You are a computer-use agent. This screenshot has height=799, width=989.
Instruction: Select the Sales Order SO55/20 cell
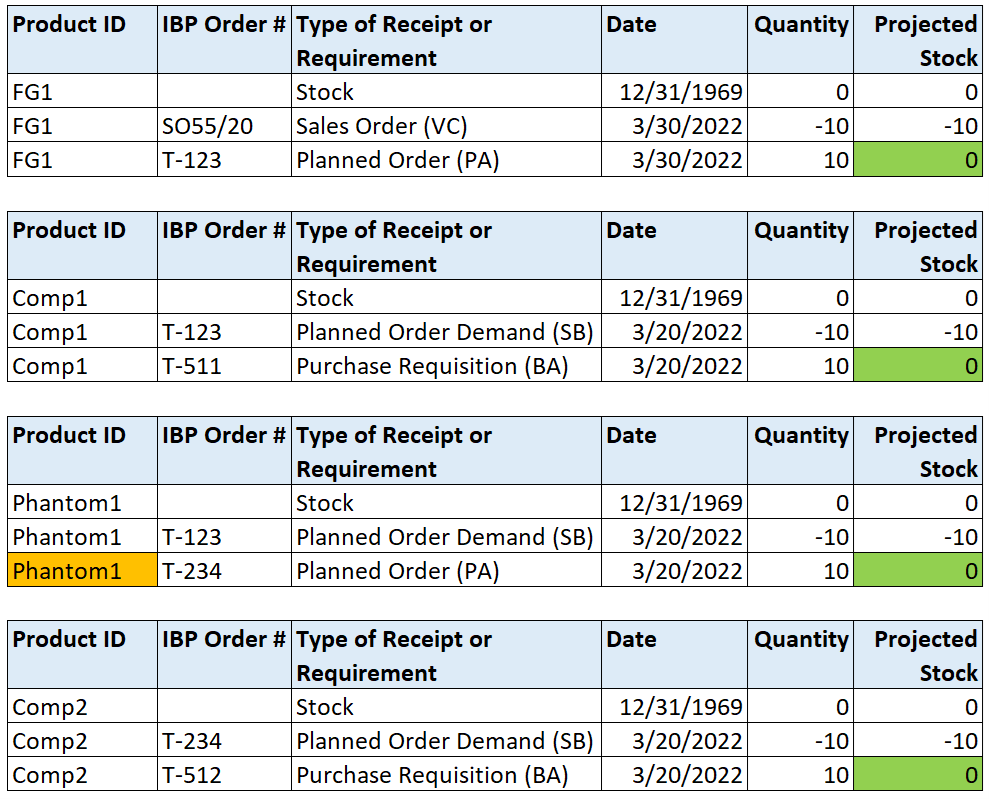coord(221,125)
